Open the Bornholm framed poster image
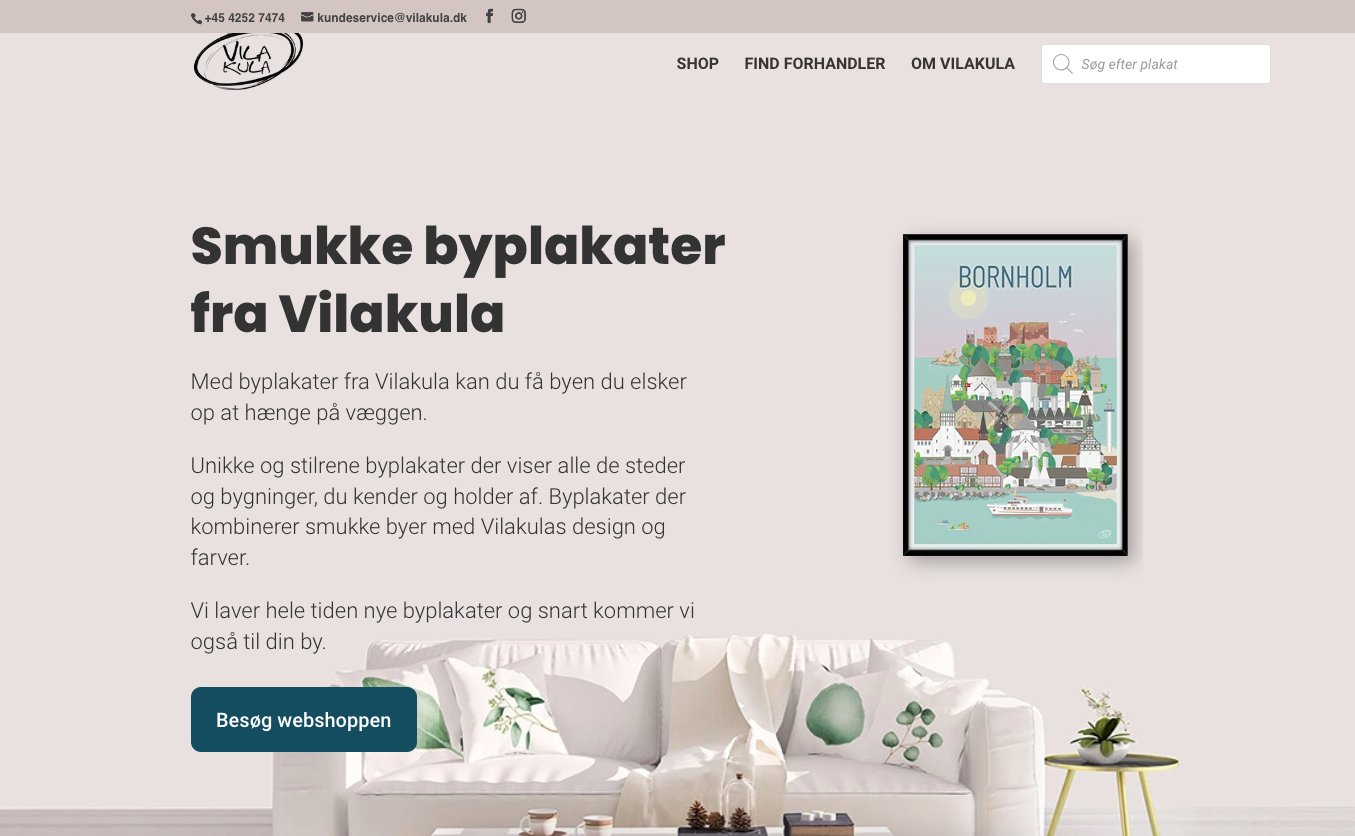 (1015, 395)
